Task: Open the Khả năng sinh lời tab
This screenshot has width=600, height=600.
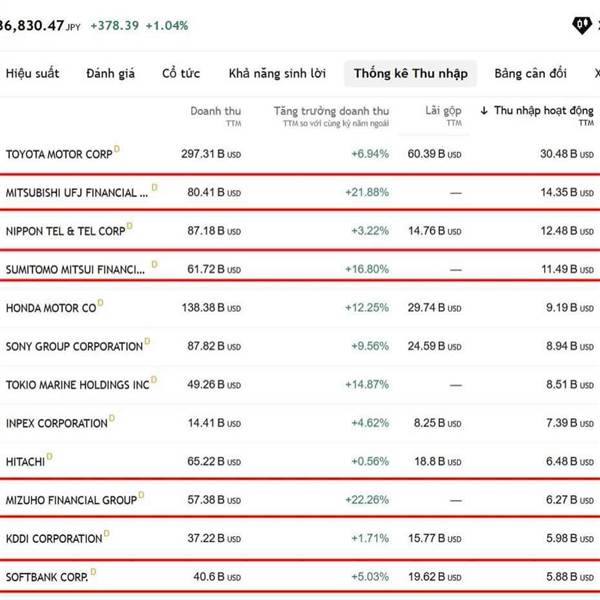Action: 277,73
